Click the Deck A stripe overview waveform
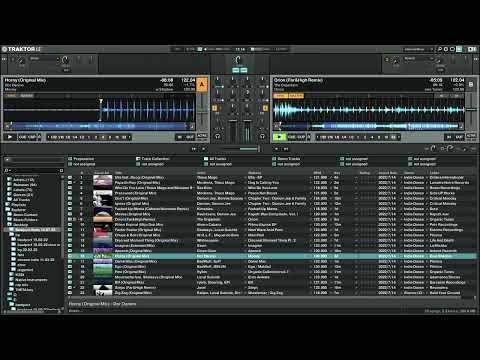Viewport: 480px width, 360px height. point(99,126)
